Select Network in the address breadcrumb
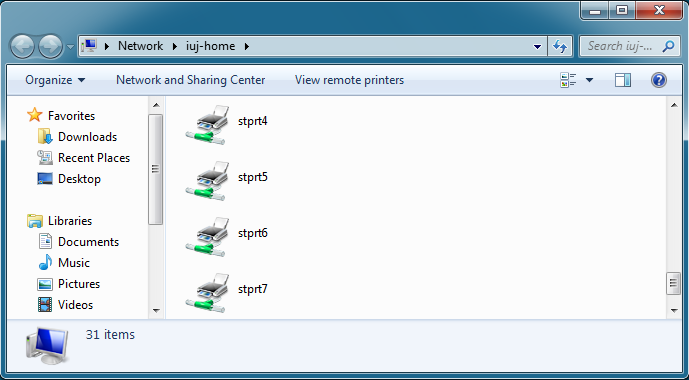 (x=140, y=46)
